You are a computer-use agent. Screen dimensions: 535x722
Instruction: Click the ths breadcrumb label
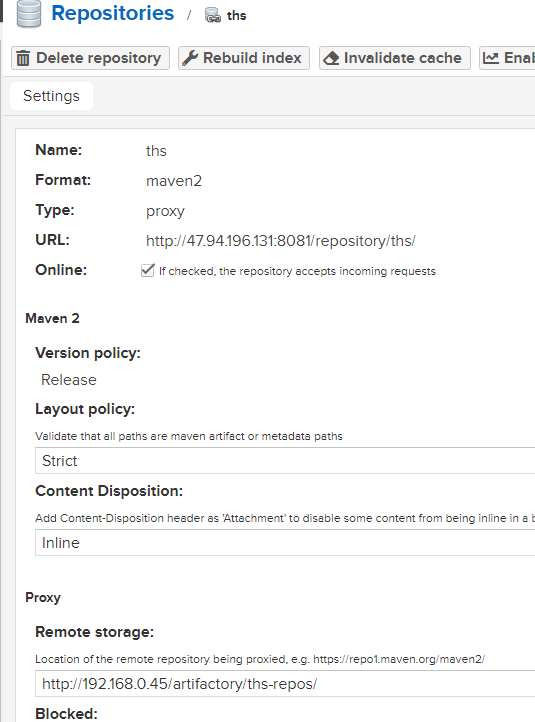click(237, 16)
